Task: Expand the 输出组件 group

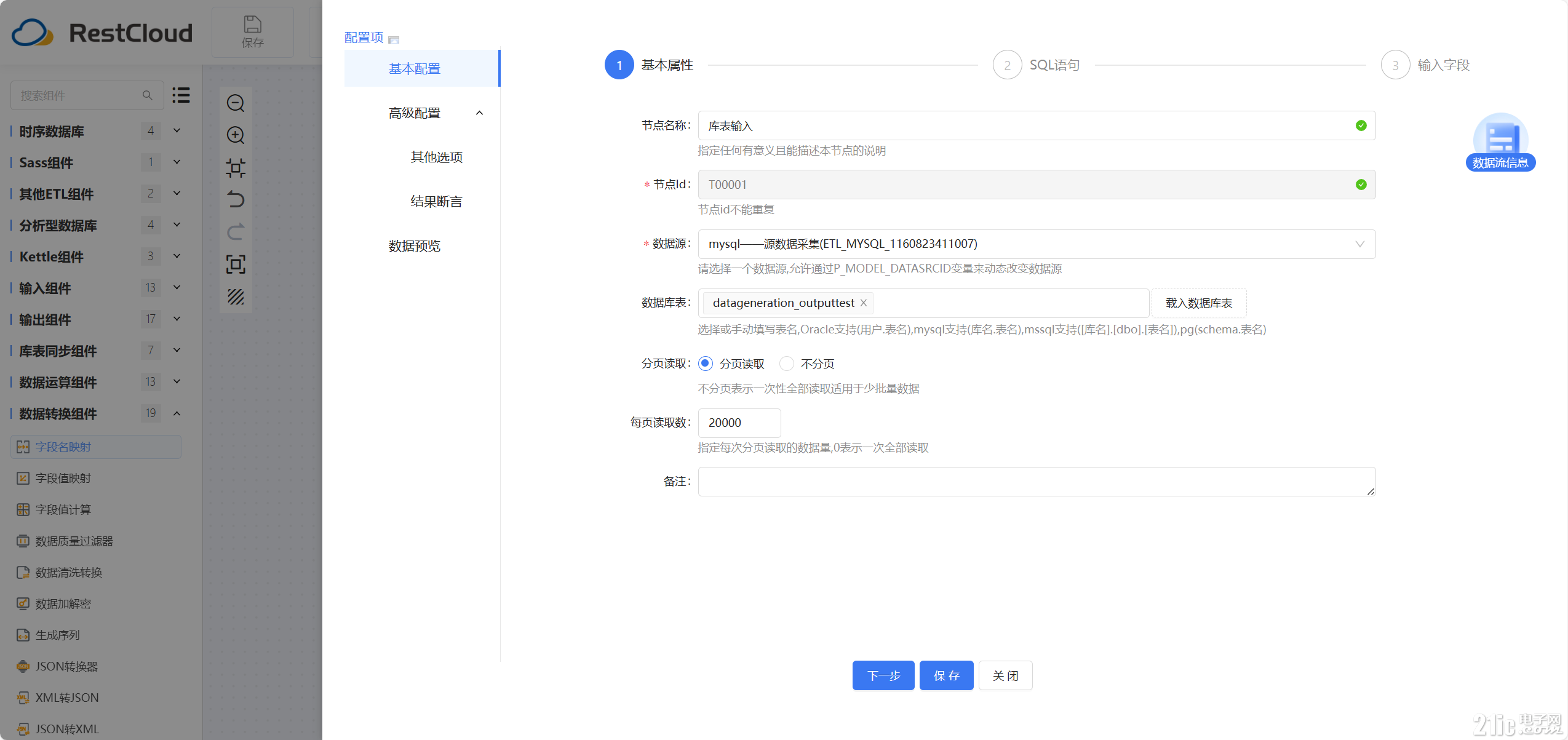Action: (x=177, y=319)
